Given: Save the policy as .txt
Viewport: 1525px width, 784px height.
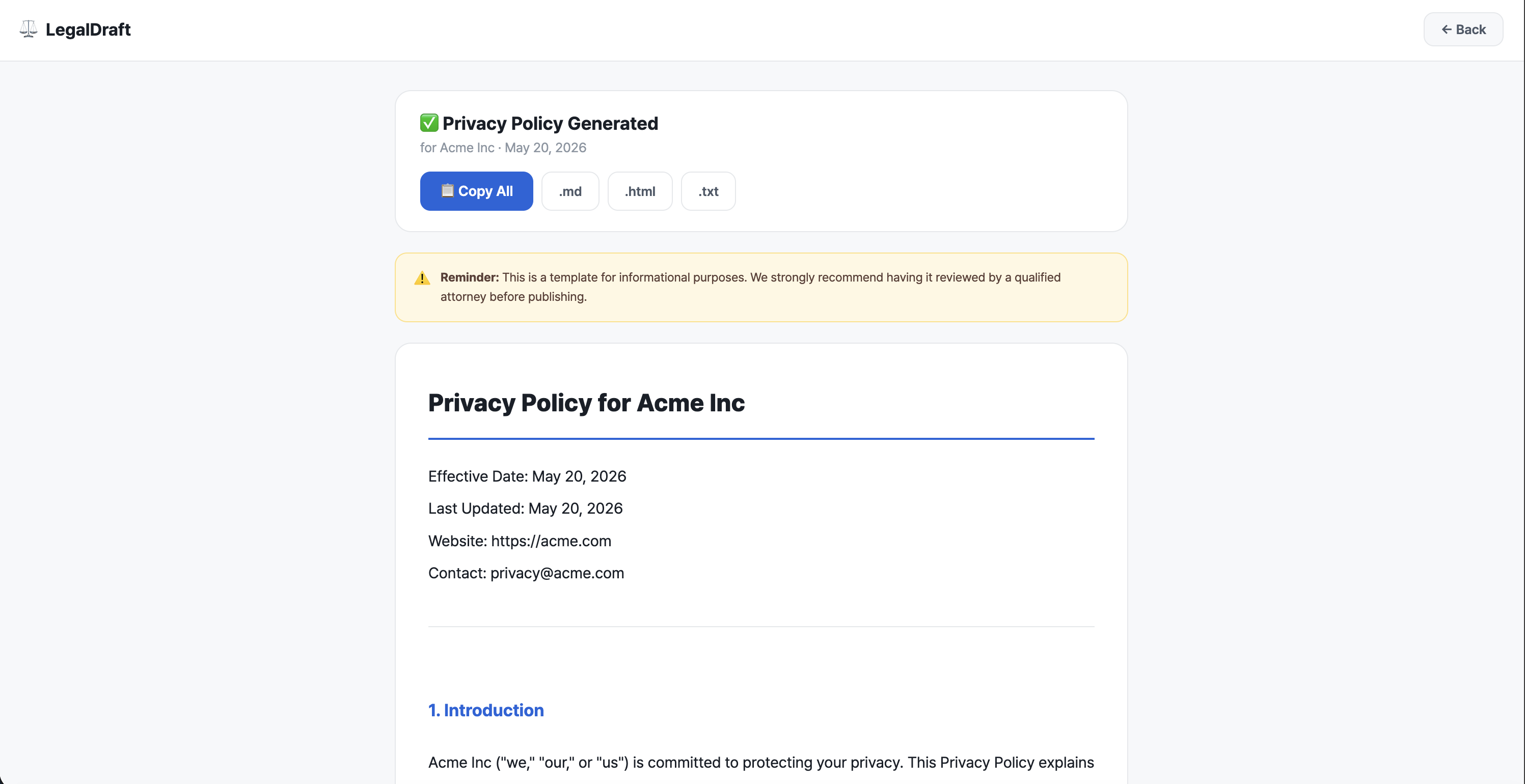Looking at the screenshot, I should 708,191.
